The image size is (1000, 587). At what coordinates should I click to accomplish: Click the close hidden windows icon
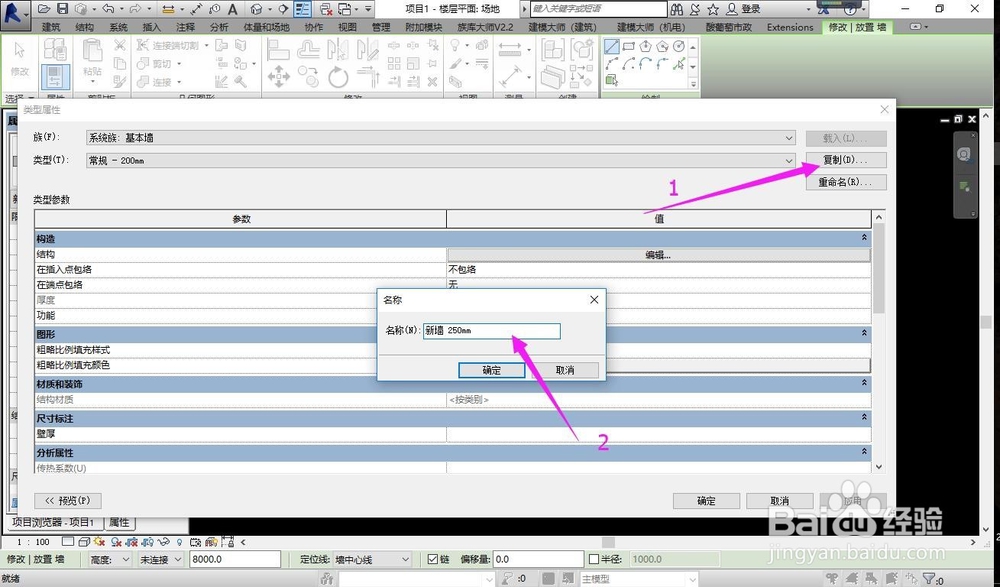tap(326, 9)
